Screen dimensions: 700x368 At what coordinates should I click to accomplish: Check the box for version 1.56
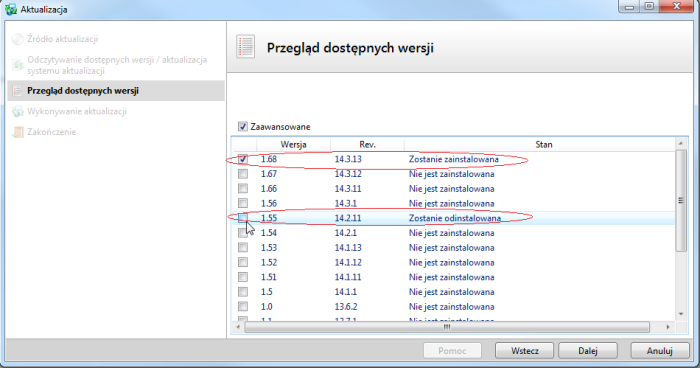click(243, 203)
